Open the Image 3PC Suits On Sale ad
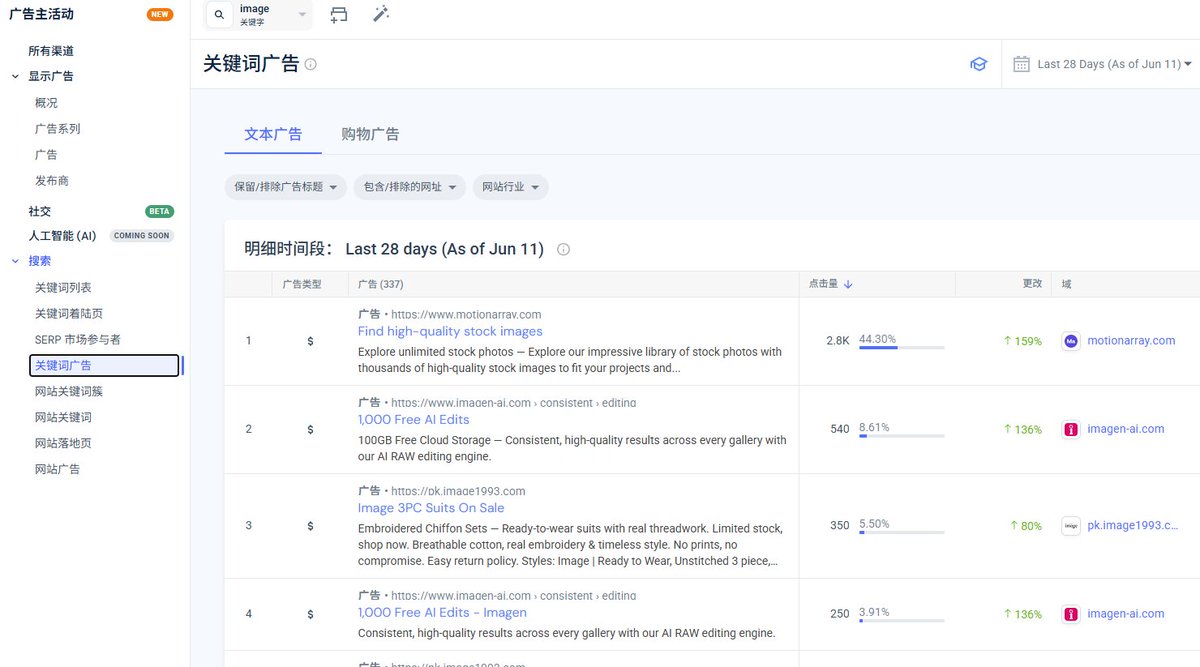Screen dimensions: 1200x667 coord(431,507)
